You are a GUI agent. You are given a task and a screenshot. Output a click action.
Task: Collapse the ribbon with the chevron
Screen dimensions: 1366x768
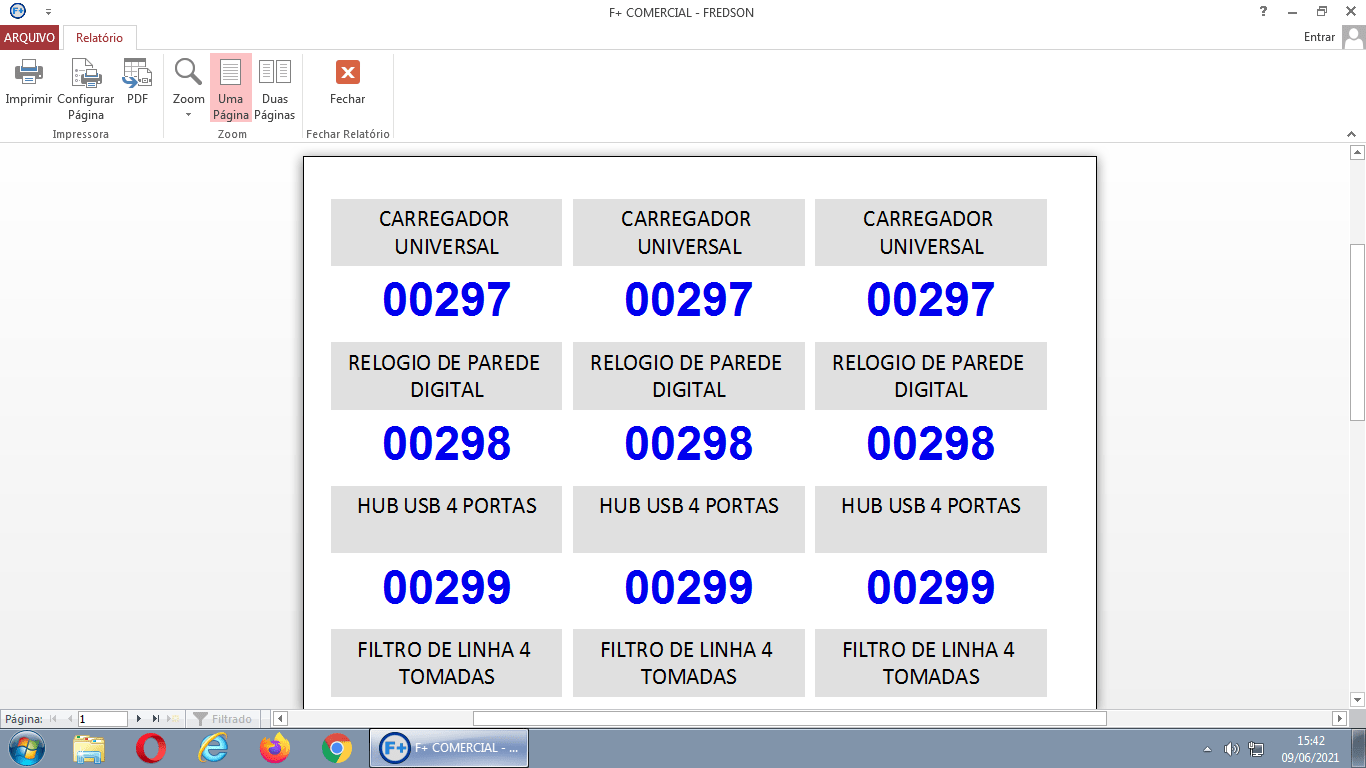(x=1352, y=133)
